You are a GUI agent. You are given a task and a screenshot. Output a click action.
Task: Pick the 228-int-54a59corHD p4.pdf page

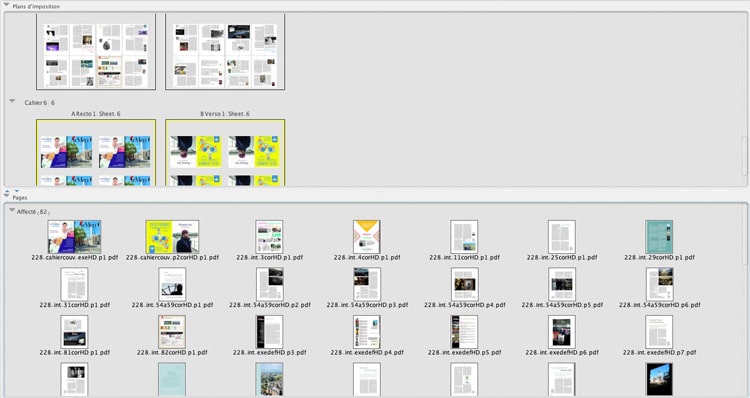pos(464,284)
